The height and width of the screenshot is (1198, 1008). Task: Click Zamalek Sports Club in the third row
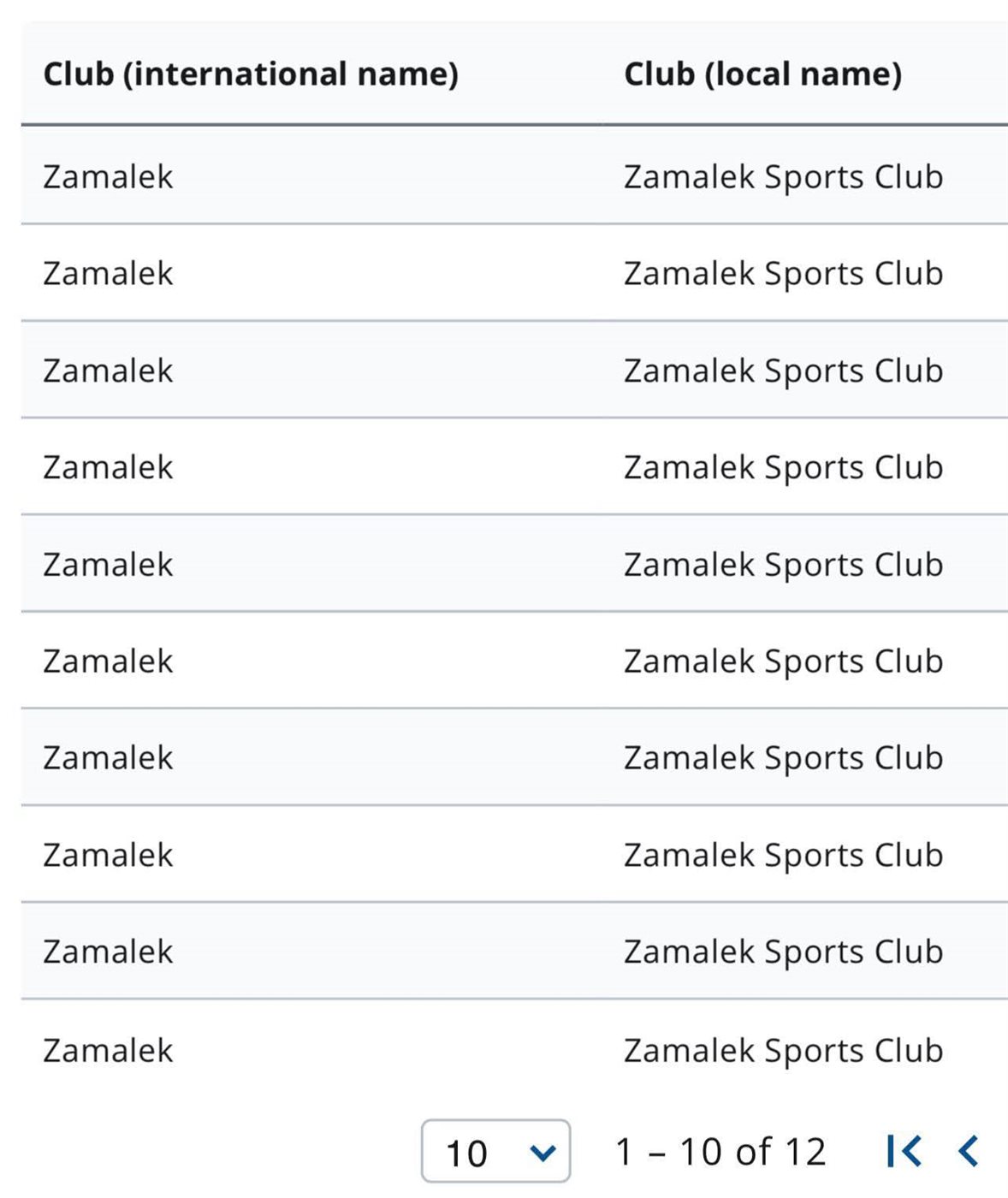[783, 371]
